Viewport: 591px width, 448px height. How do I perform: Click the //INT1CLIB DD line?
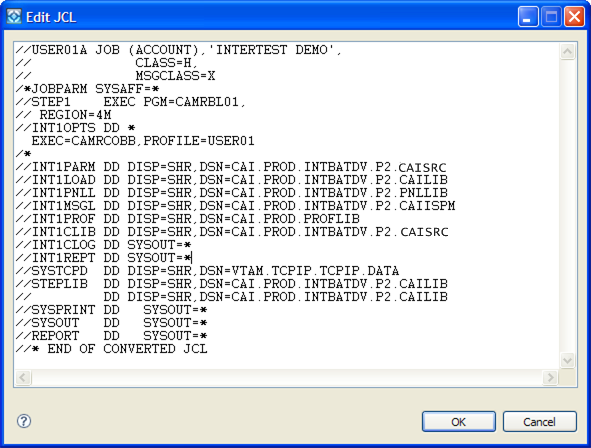pos(232,232)
